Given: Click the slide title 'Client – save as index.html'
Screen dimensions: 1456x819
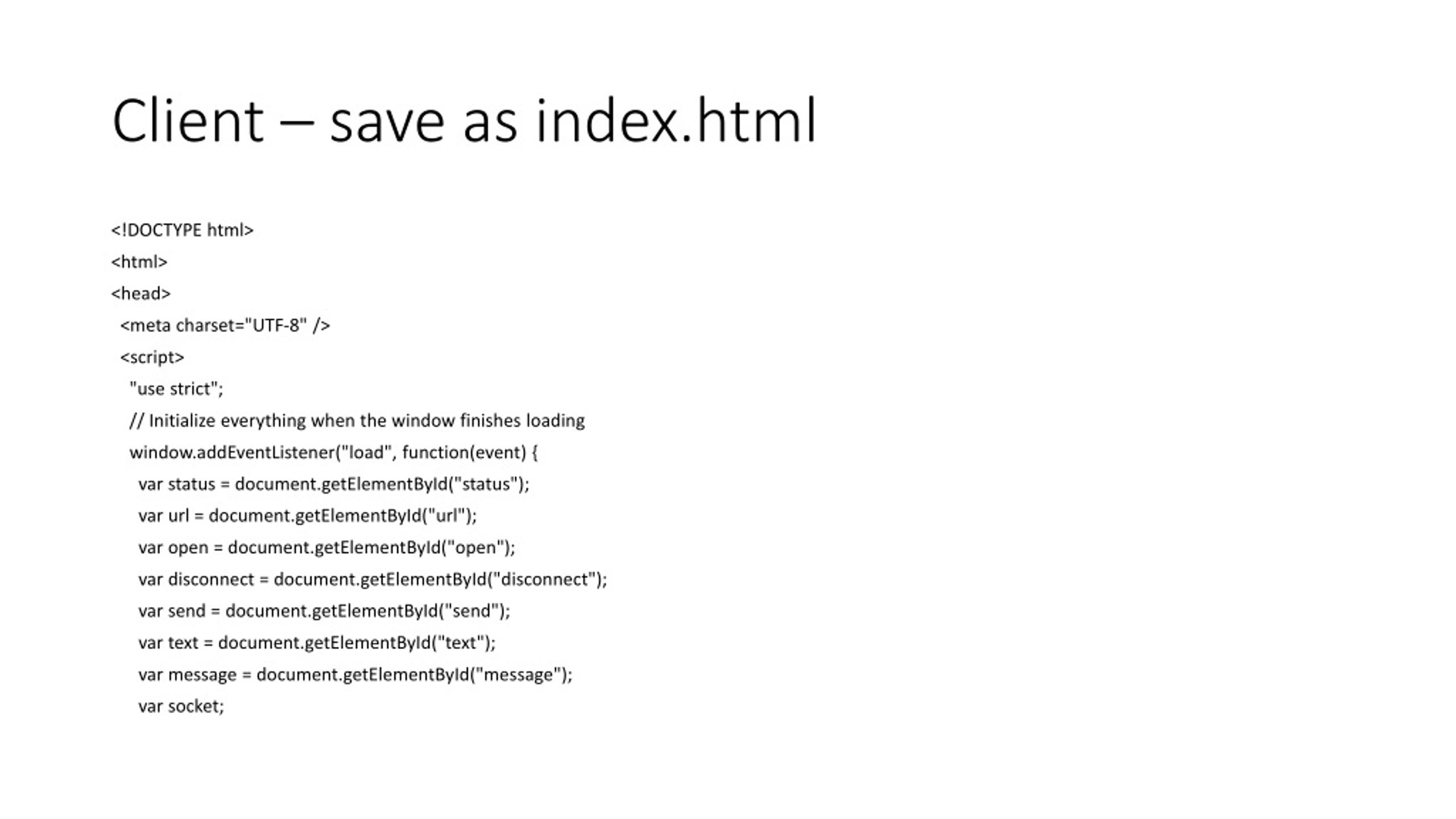Looking at the screenshot, I should pyautogui.click(x=464, y=121).
